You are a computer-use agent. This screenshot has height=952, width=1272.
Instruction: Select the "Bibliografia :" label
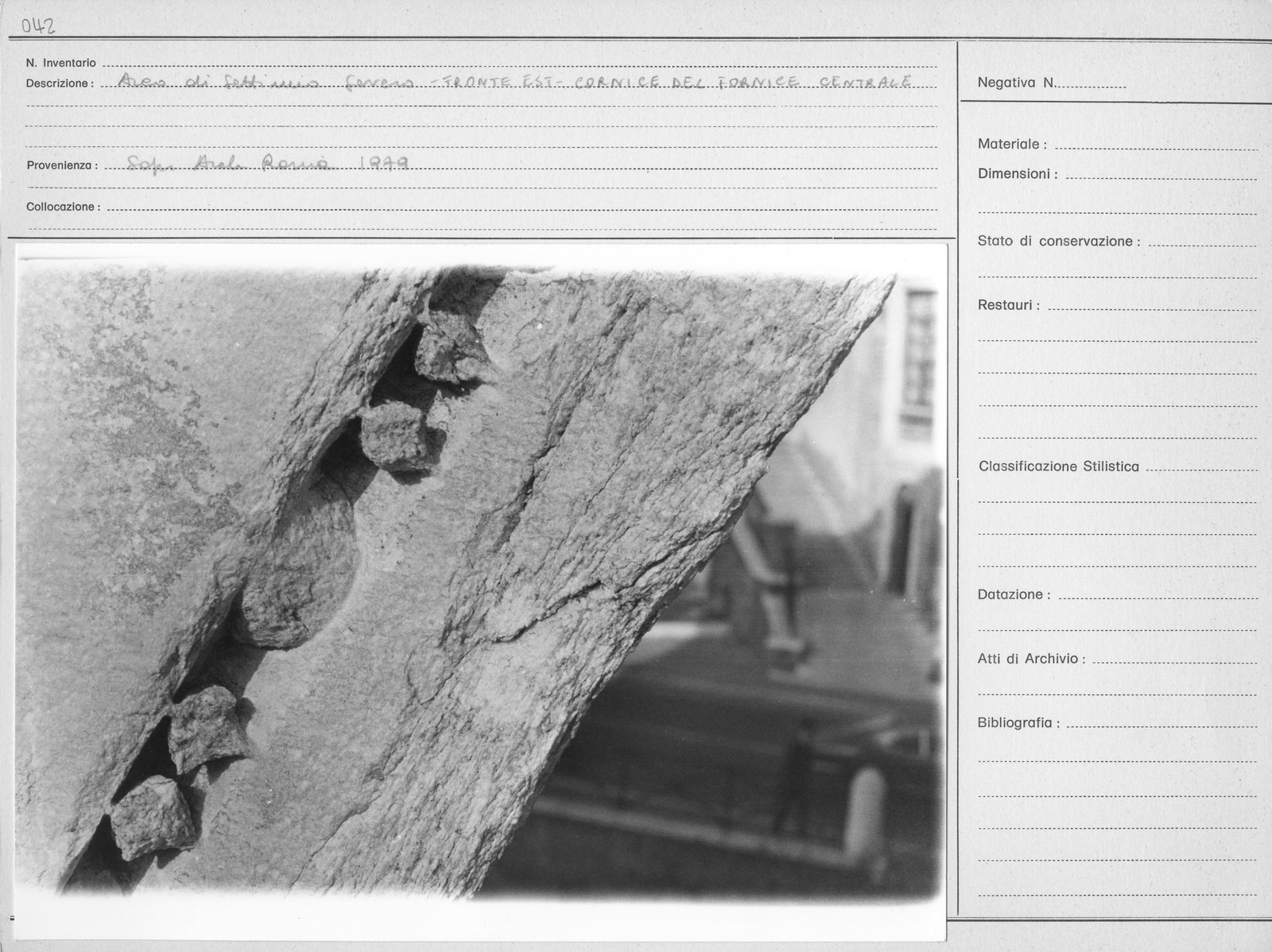coord(1018,723)
